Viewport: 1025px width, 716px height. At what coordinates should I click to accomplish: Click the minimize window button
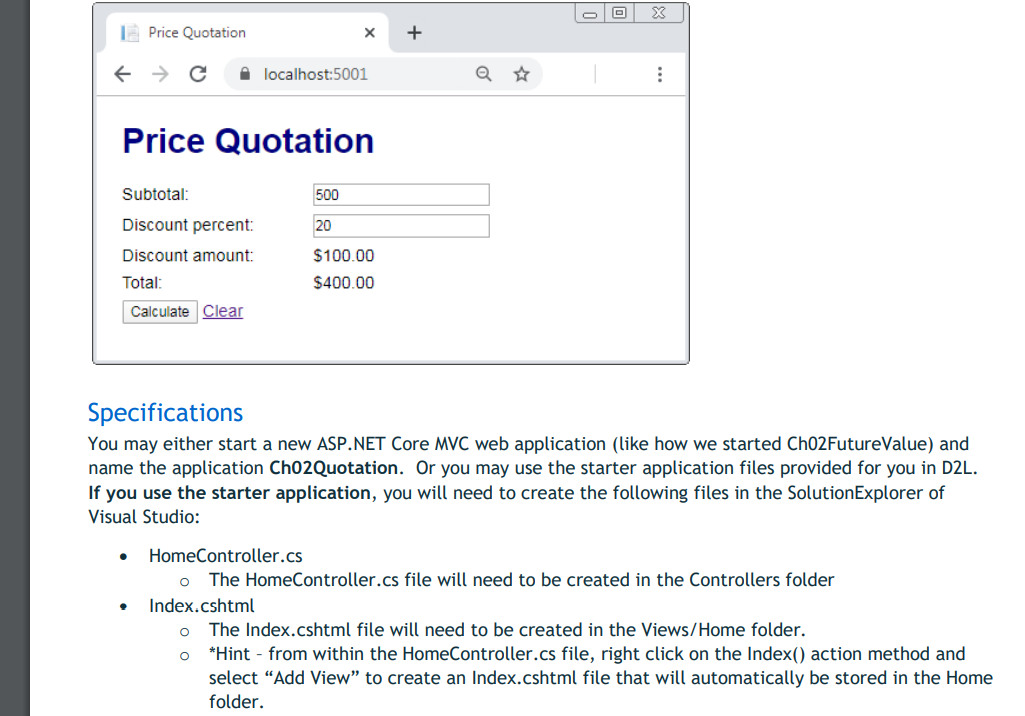point(588,12)
